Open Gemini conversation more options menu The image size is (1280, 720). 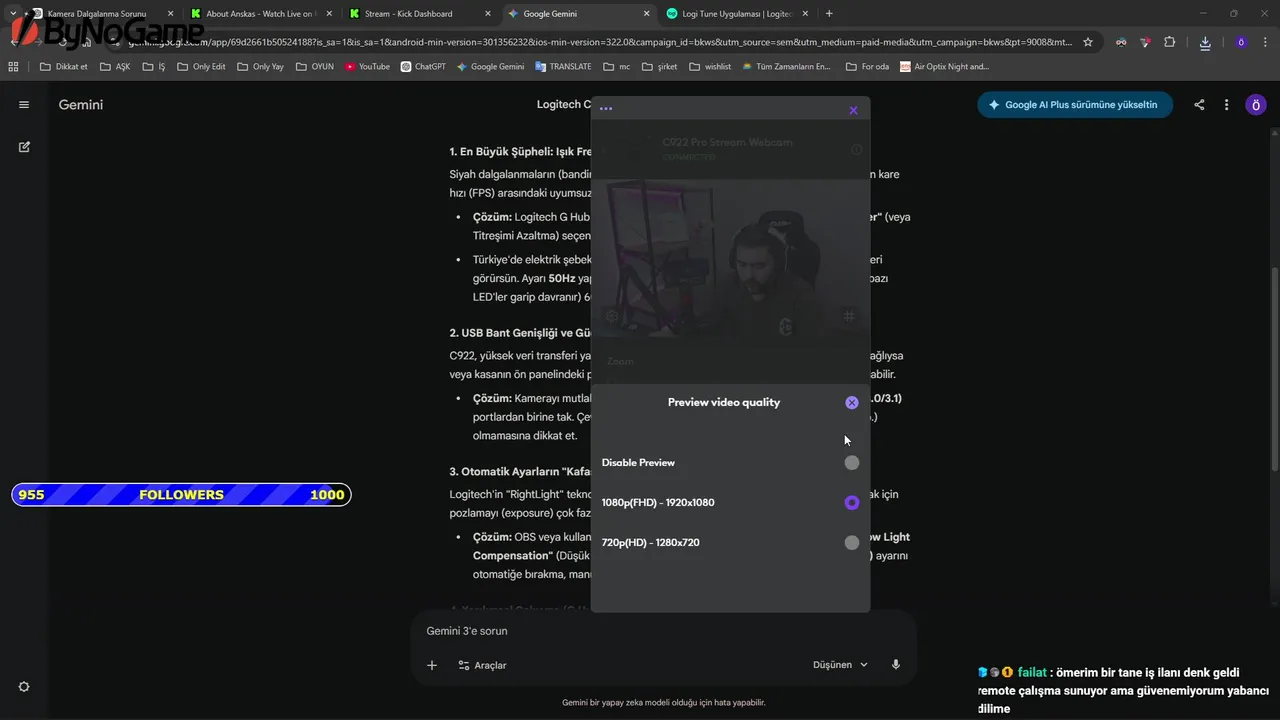pos(1227,105)
